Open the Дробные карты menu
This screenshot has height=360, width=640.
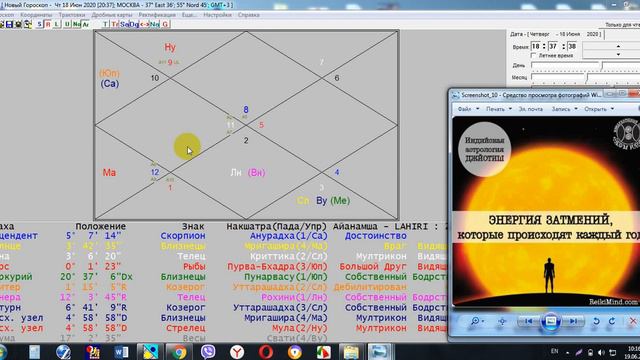point(112,15)
